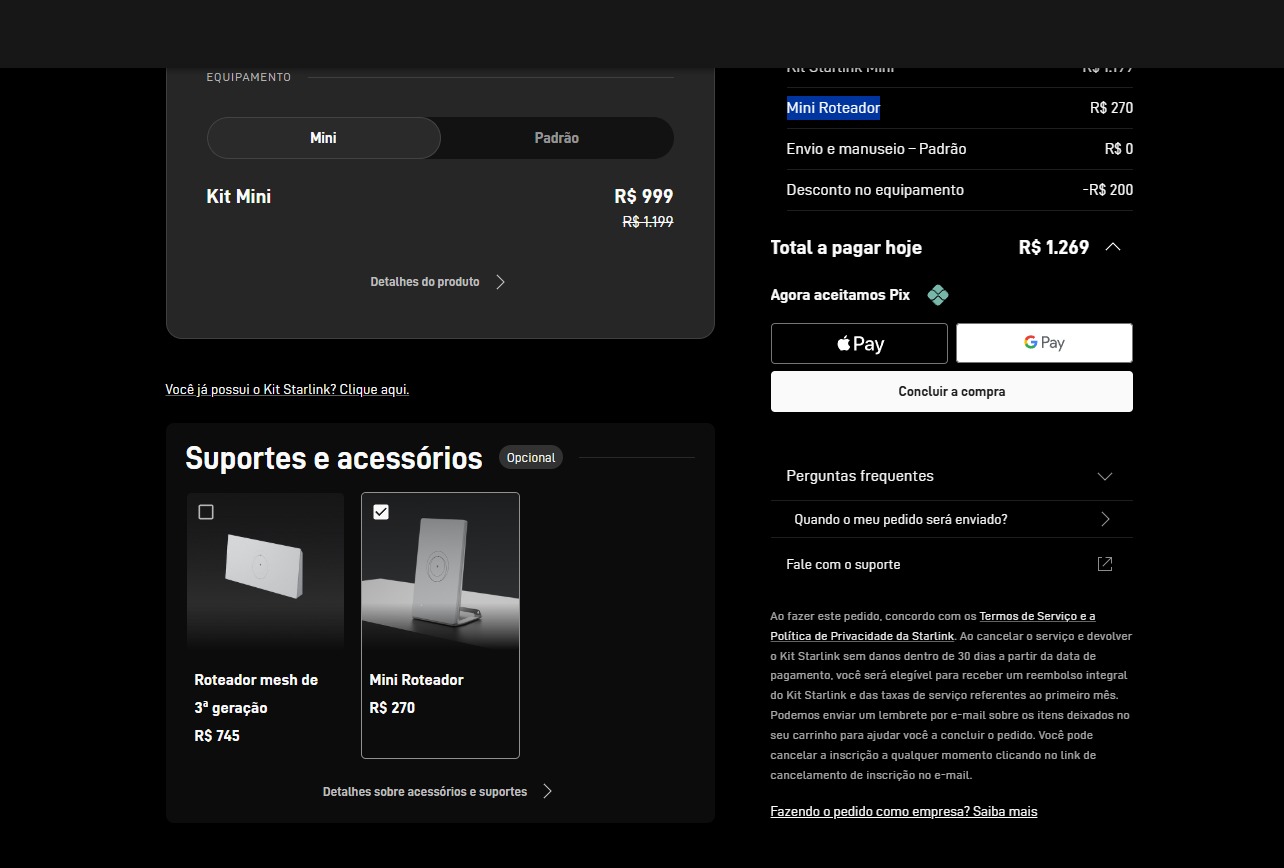
Task: Select the Padrão equipment option
Action: click(556, 138)
